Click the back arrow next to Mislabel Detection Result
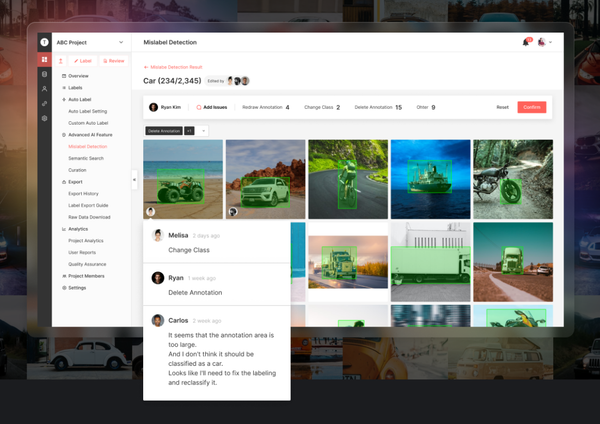Viewport: 600px width, 424px height. (x=146, y=67)
